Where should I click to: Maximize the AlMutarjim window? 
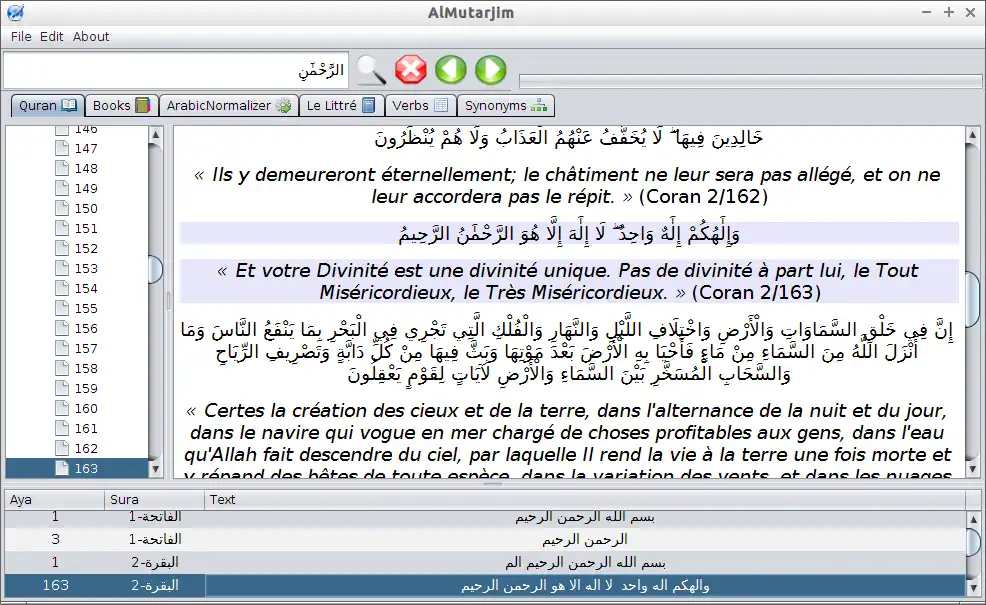point(949,12)
